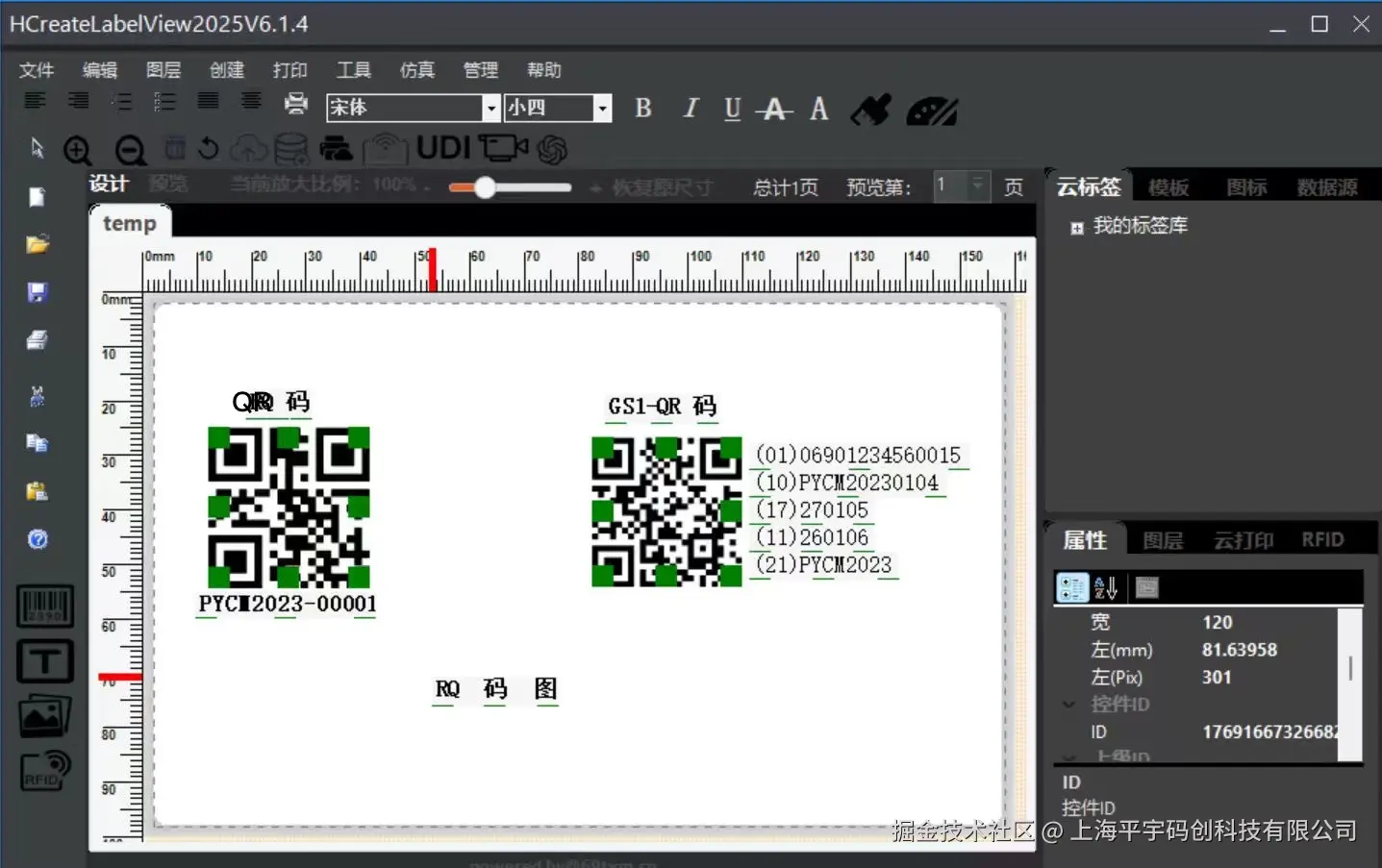Click the printer icon in formatting toolbar
The width and height of the screenshot is (1382, 868).
pos(296,103)
